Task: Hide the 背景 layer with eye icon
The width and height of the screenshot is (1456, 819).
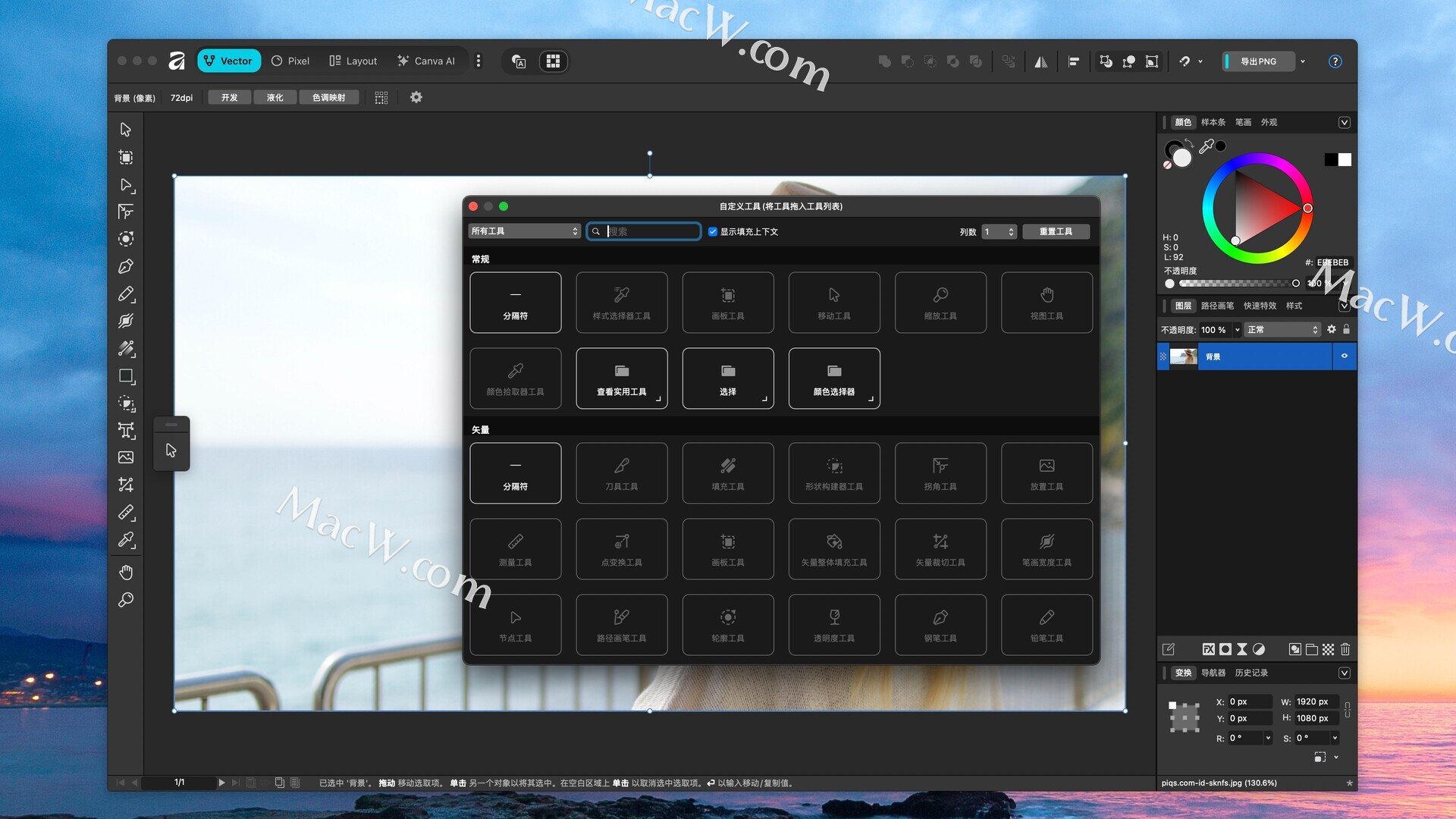Action: (1345, 356)
